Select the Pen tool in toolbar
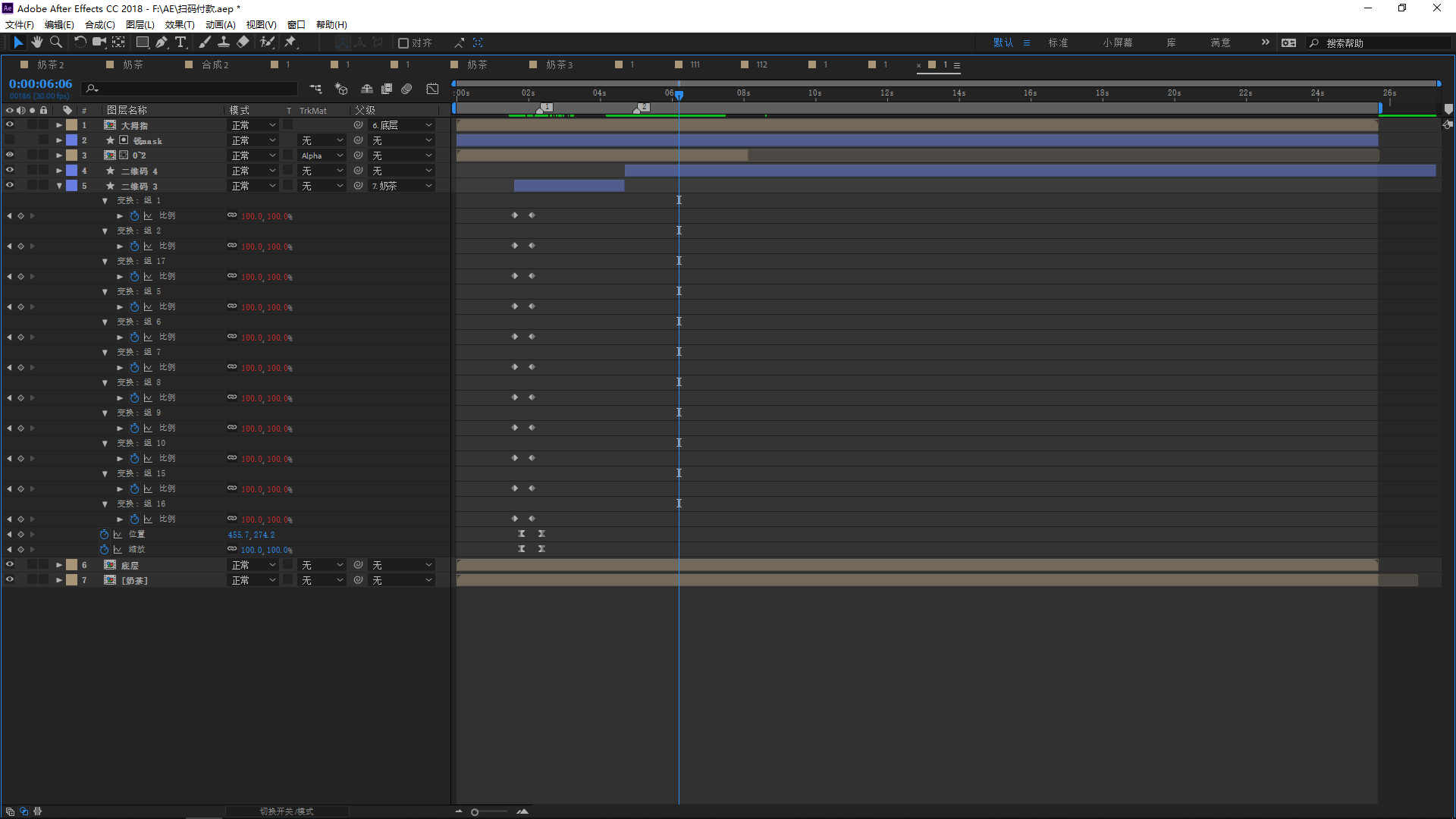This screenshot has height=819, width=1456. (162, 42)
